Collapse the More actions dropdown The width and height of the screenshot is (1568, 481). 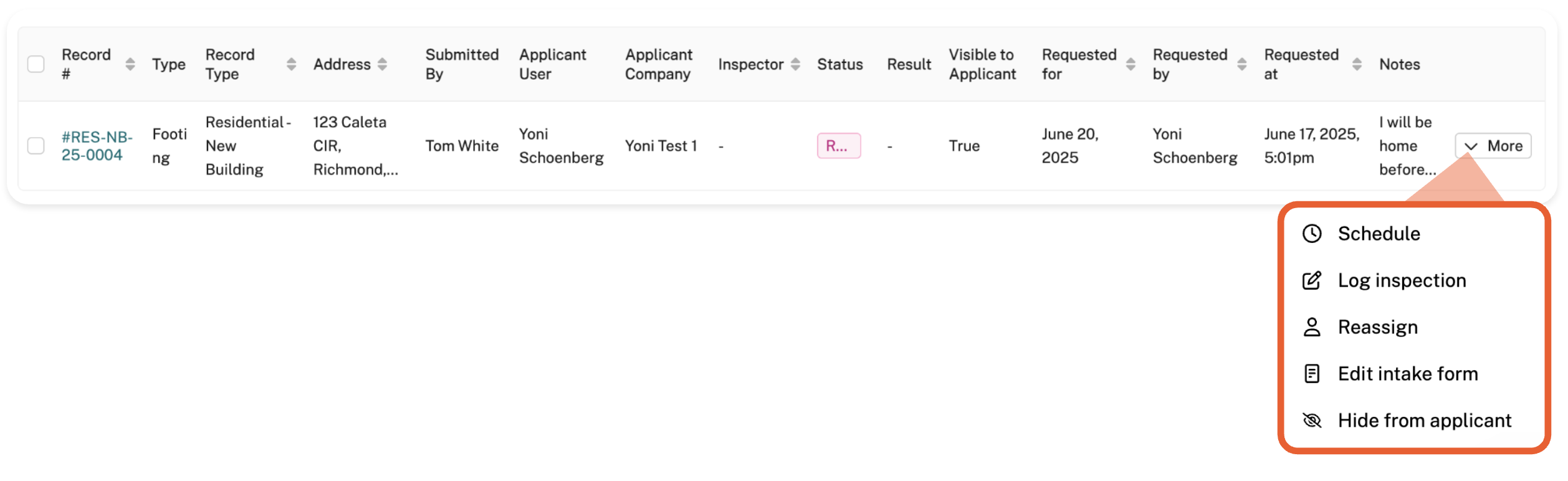point(1493,146)
